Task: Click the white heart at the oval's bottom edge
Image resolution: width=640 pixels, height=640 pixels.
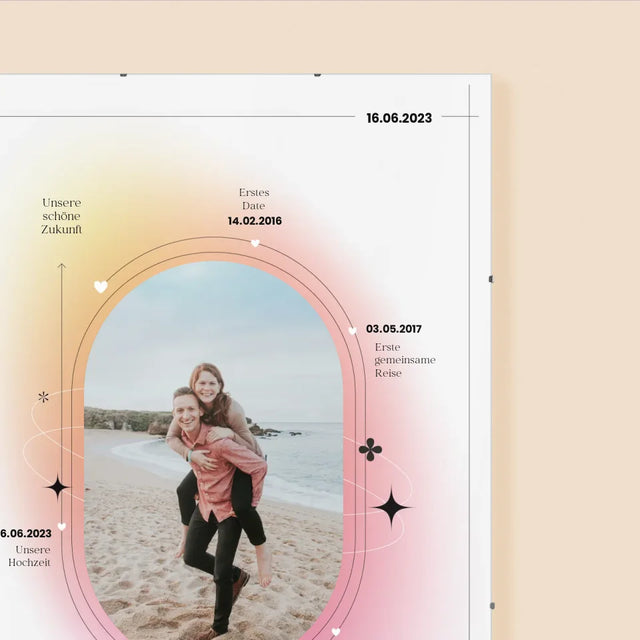Action: 335,631
